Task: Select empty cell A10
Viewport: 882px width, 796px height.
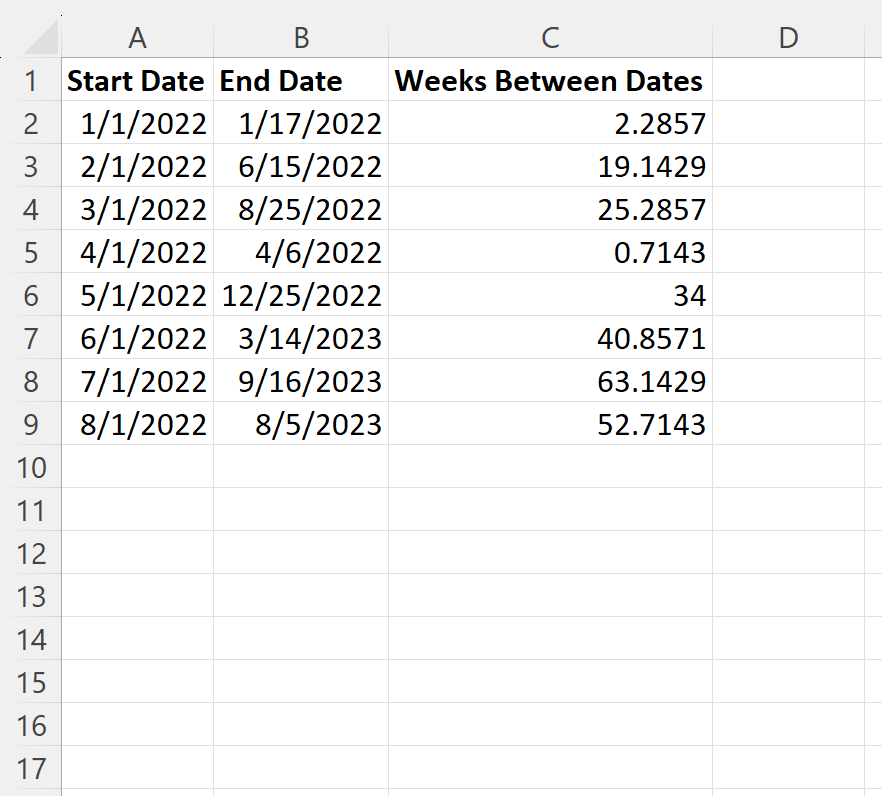Action: tap(137, 467)
